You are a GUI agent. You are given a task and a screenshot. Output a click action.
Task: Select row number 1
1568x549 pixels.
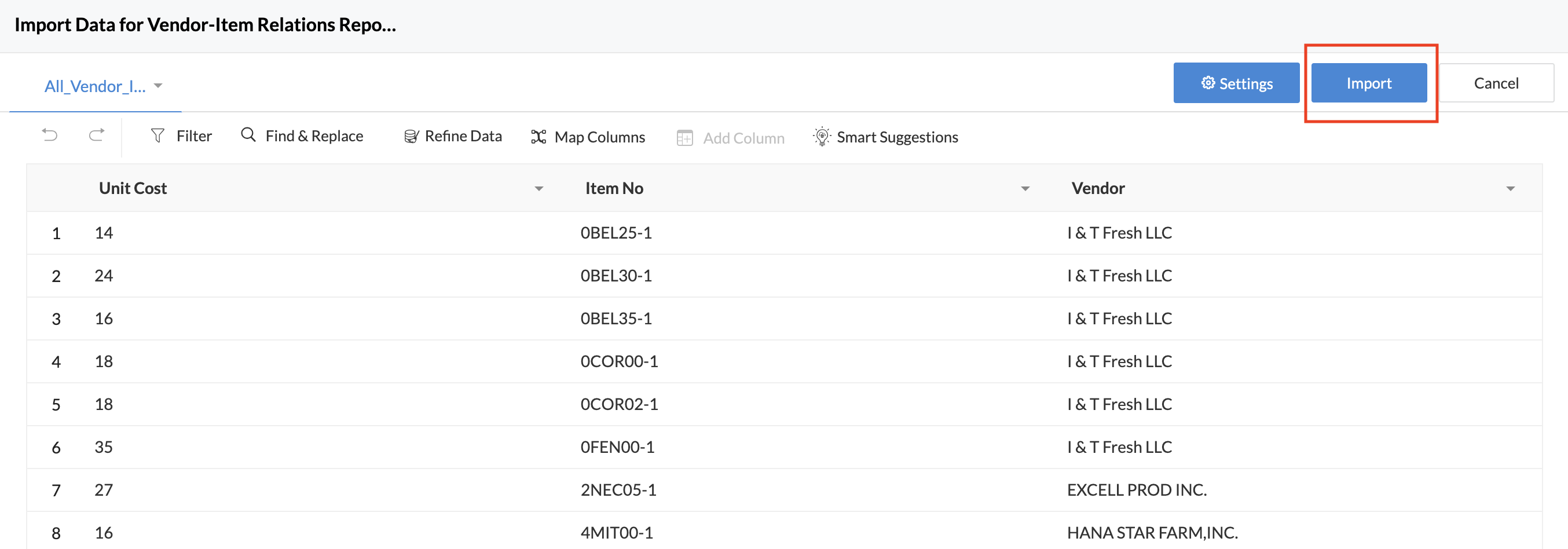pyautogui.click(x=56, y=233)
